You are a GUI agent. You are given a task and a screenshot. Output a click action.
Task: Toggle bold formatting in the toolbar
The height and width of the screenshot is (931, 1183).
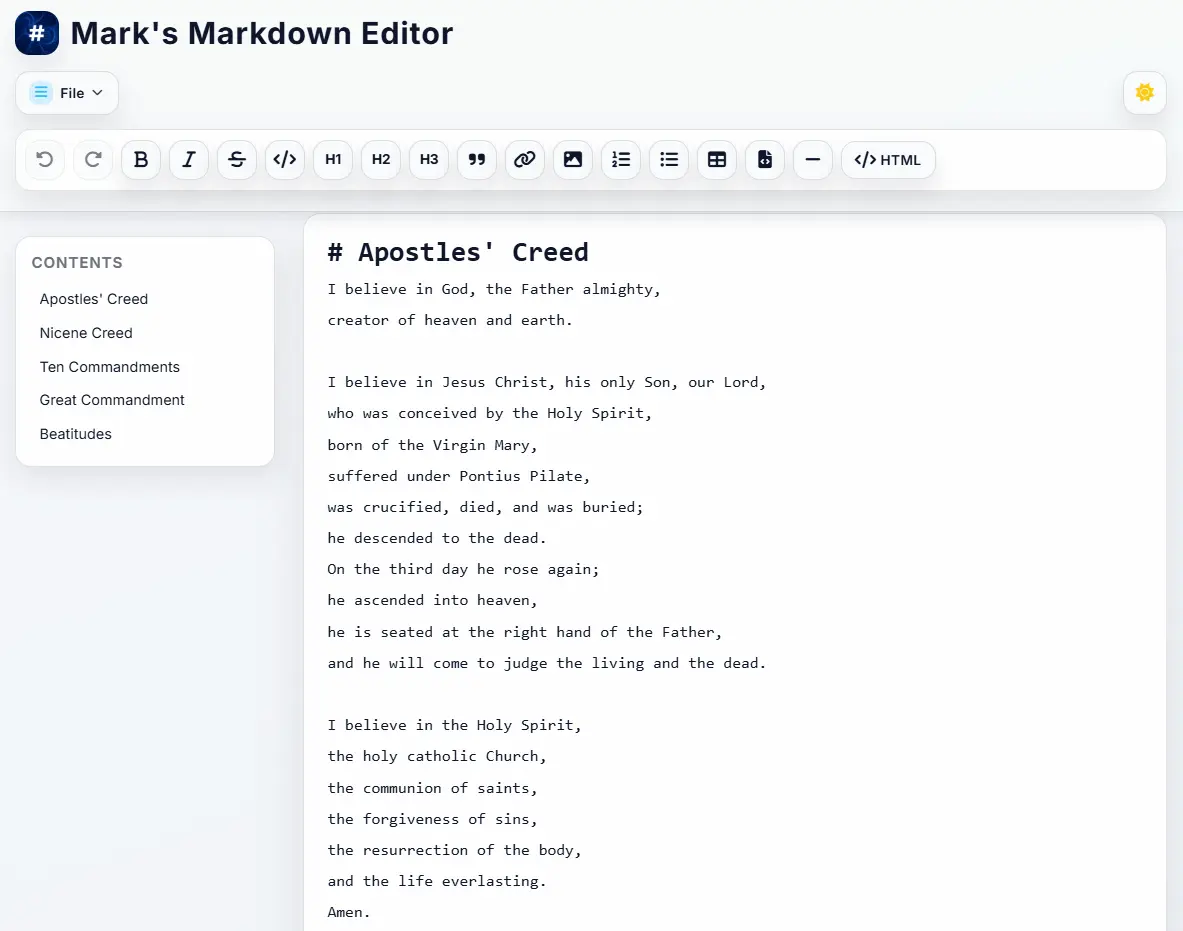(140, 160)
